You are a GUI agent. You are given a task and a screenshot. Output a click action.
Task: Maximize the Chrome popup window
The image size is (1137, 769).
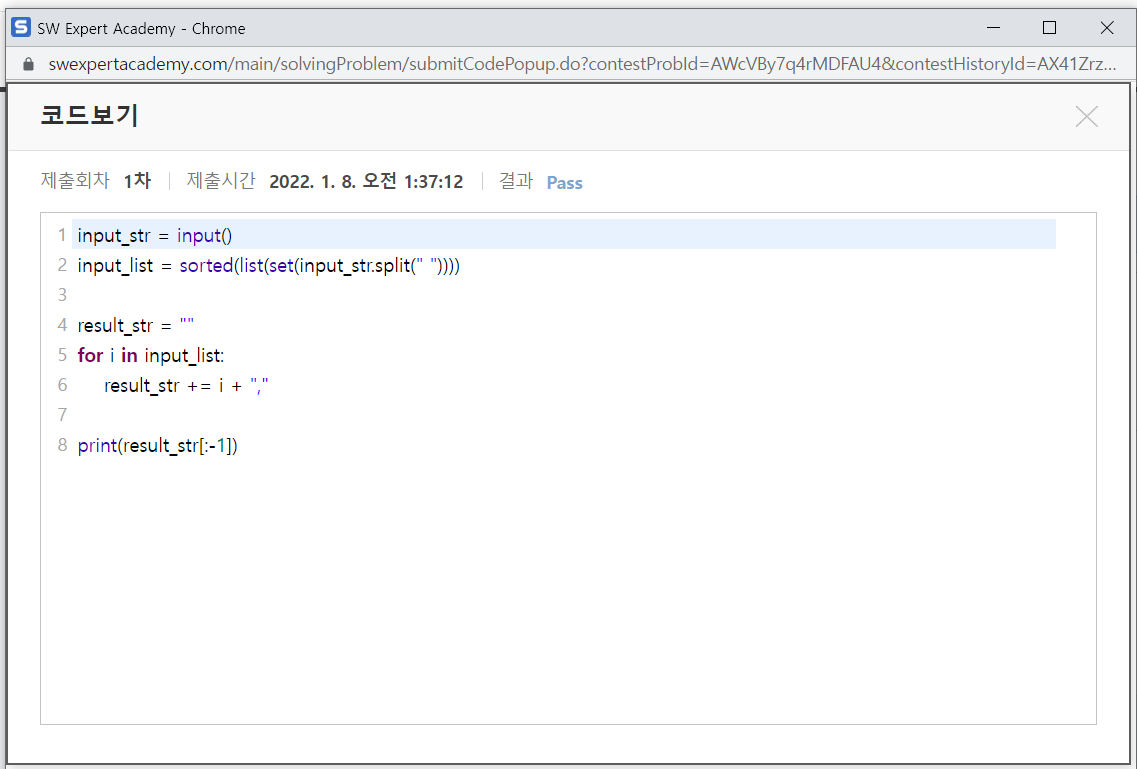[x=1049, y=28]
